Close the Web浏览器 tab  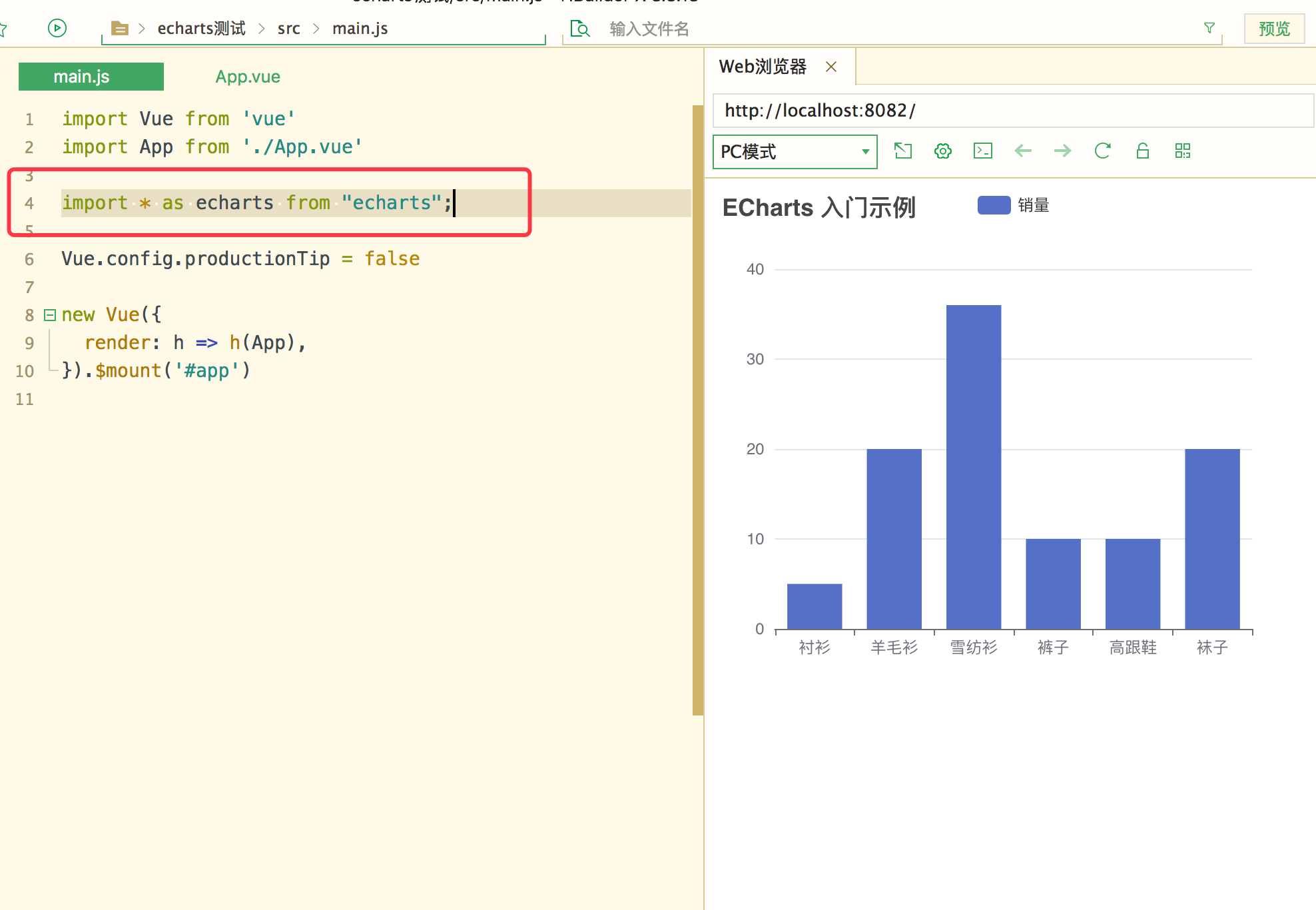point(831,67)
